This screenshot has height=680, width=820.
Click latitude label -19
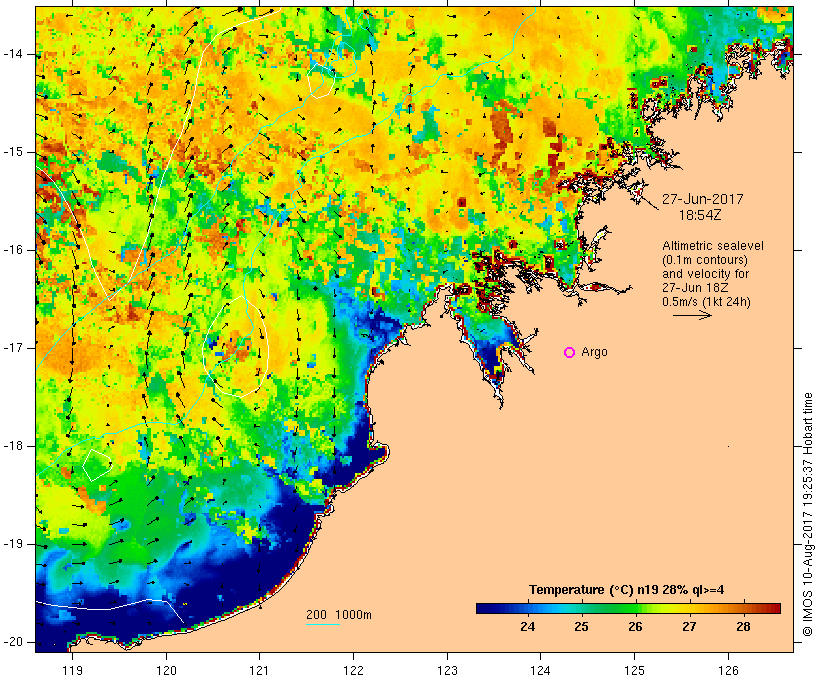(x=13, y=544)
